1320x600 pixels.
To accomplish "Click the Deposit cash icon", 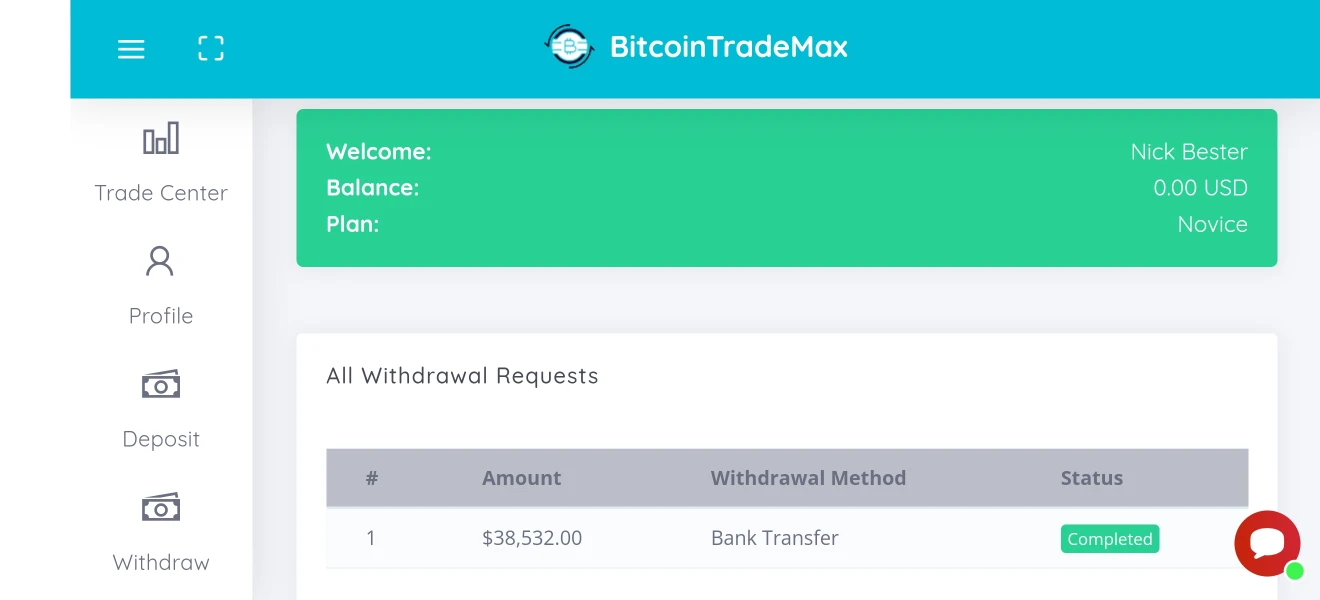I will [x=161, y=384].
